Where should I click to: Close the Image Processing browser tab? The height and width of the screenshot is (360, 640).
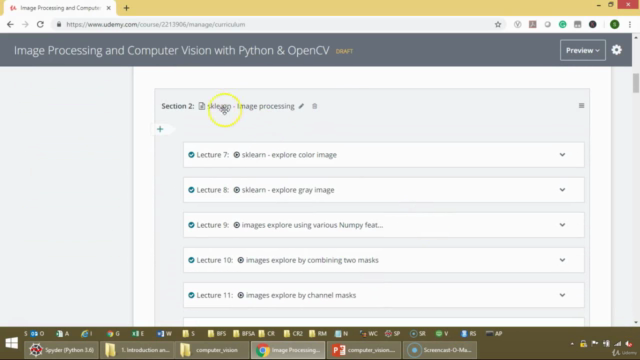[x=109, y=8]
